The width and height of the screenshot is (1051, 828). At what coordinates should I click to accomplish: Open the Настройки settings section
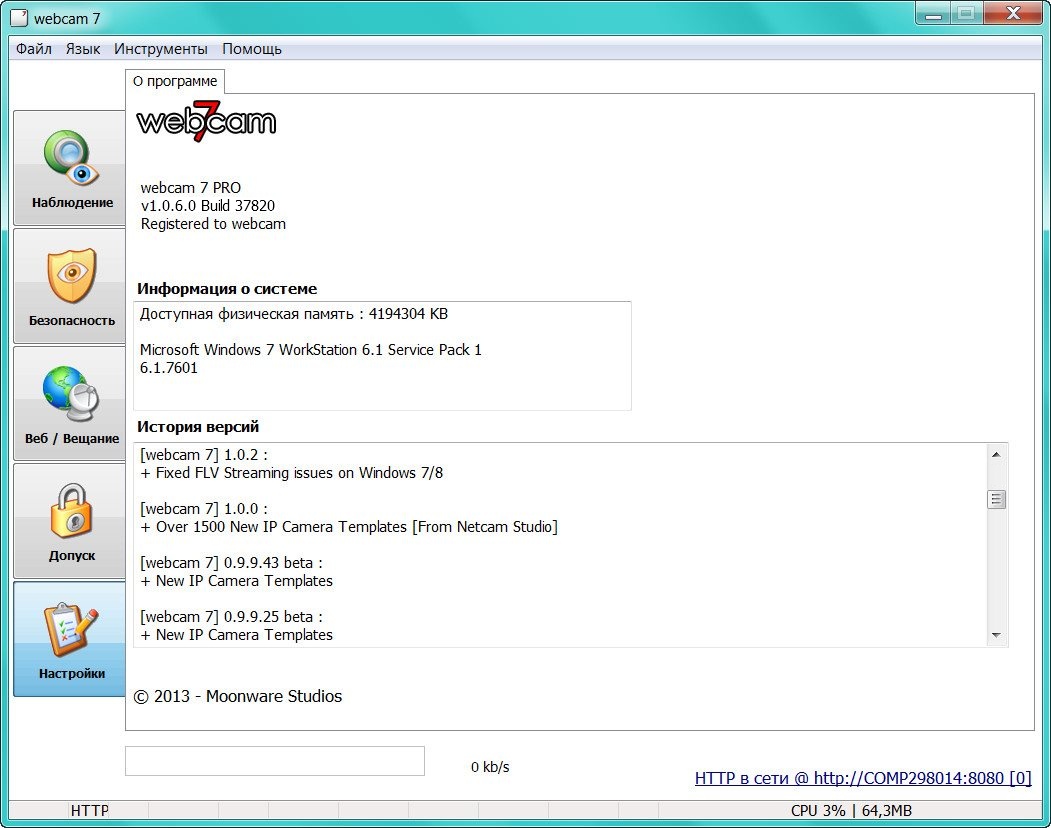point(70,639)
